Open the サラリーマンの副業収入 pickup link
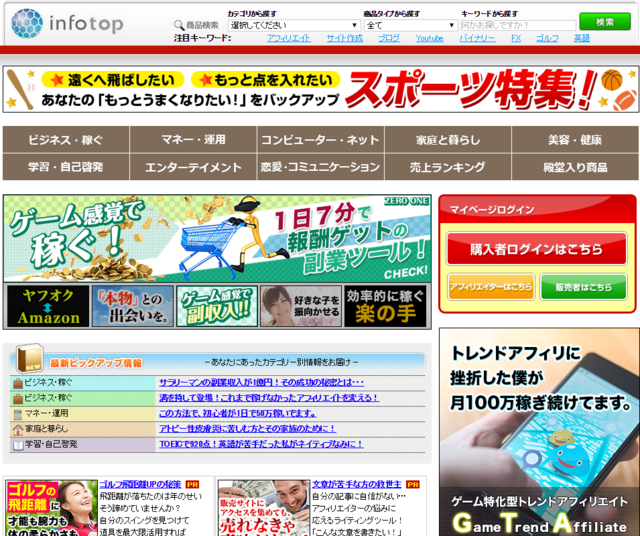This screenshot has width=640, height=536. (261, 383)
